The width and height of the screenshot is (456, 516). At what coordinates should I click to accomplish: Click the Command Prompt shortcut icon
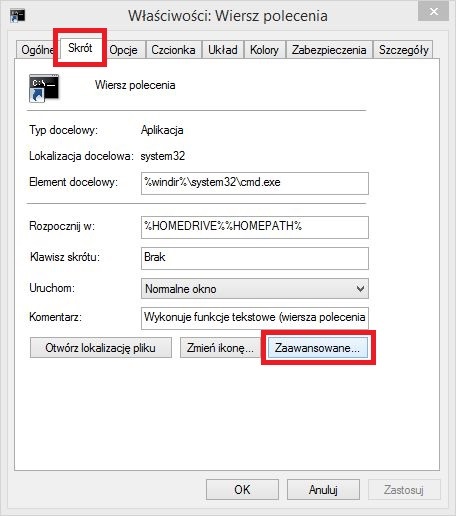(x=44, y=88)
